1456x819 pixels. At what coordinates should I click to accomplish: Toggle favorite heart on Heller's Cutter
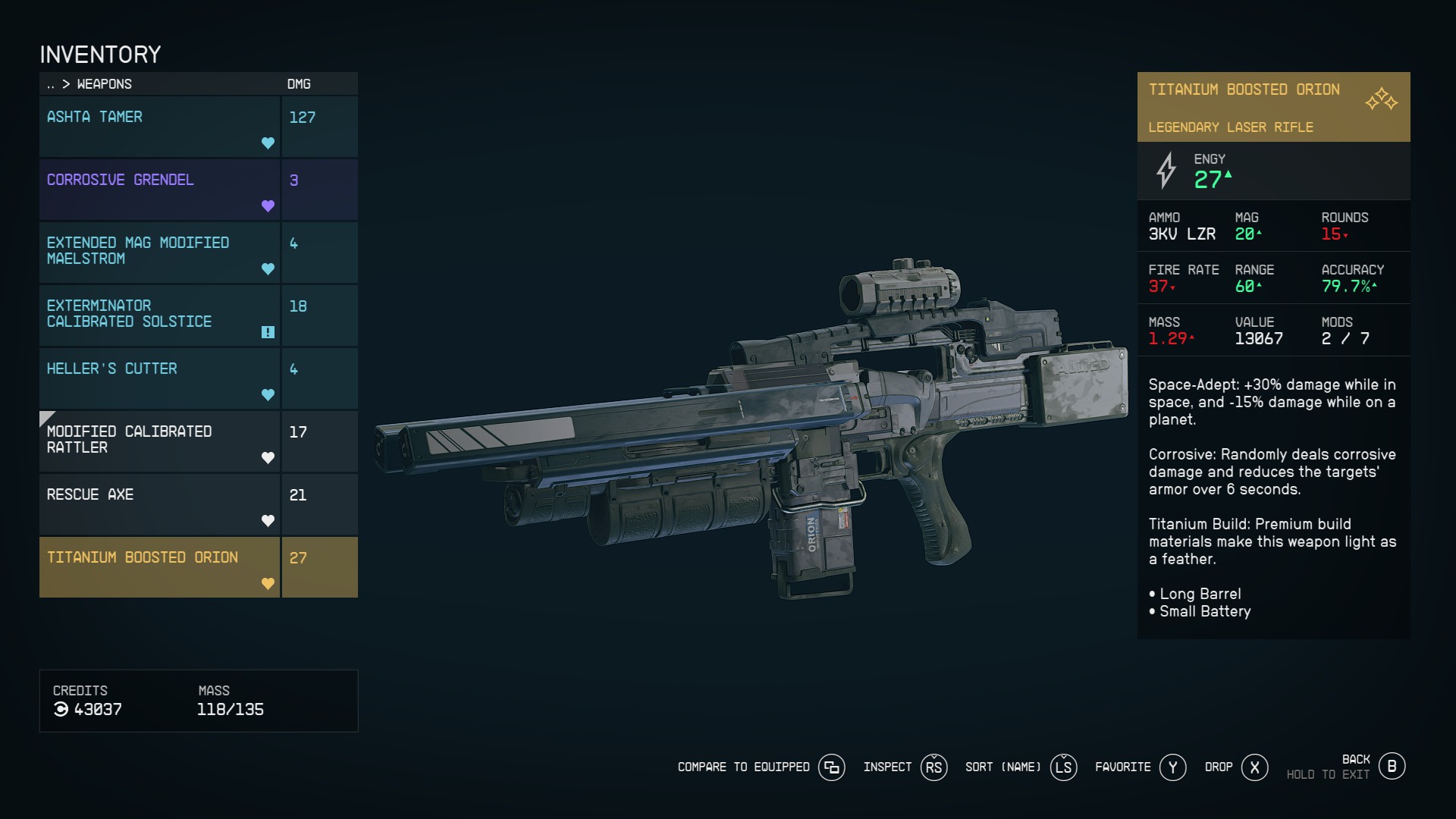point(268,395)
